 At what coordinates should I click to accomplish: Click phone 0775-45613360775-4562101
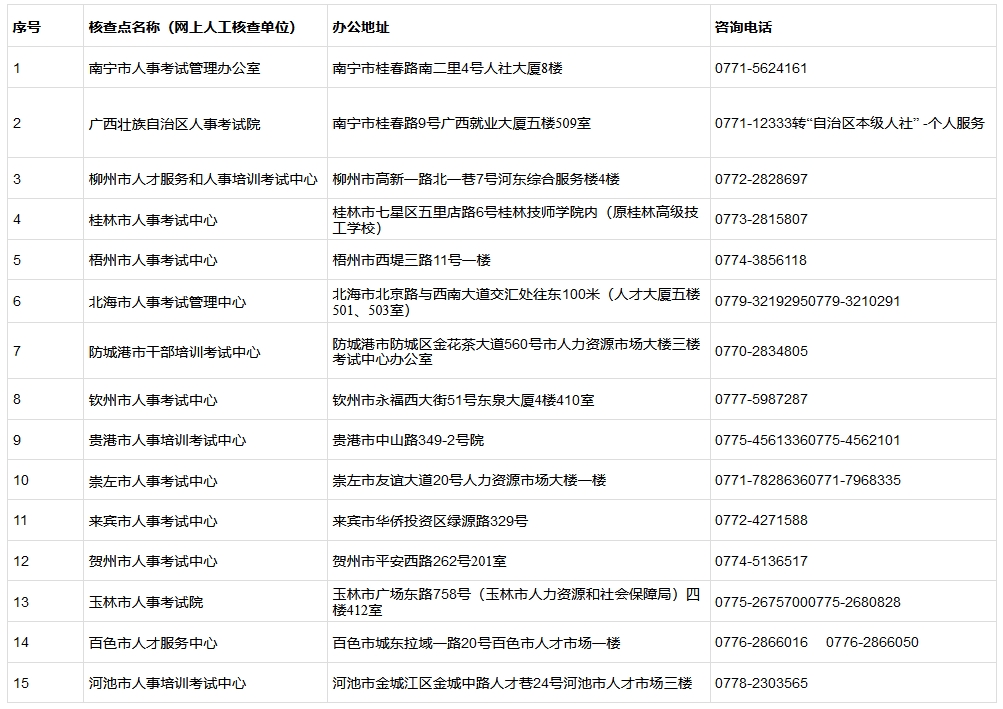(807, 440)
